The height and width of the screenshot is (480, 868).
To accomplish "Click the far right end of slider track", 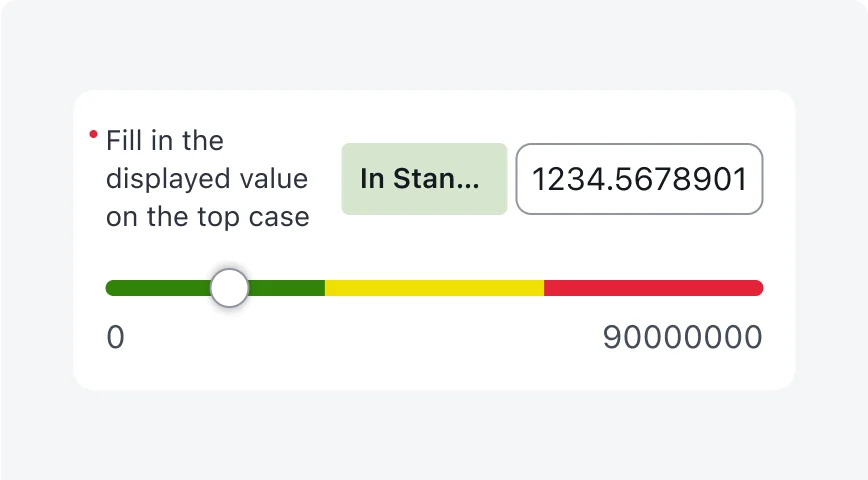I will (x=760, y=288).
